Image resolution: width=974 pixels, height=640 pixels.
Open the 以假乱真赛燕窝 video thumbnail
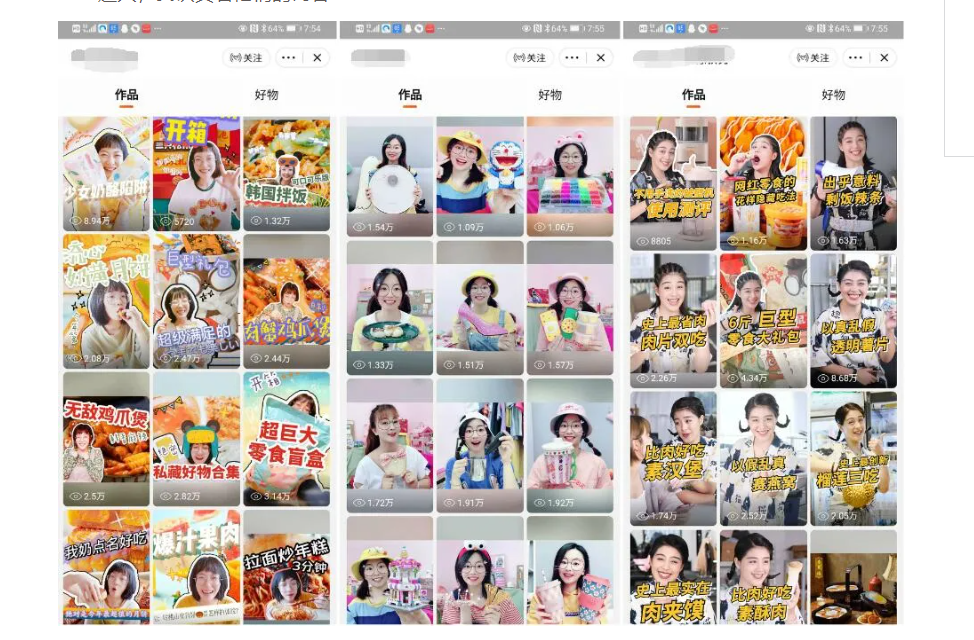tap(763, 459)
